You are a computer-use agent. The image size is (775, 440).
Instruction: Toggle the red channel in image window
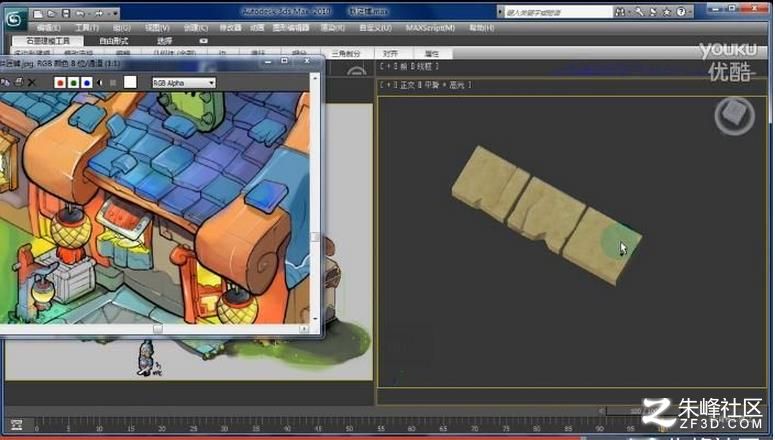(60, 83)
